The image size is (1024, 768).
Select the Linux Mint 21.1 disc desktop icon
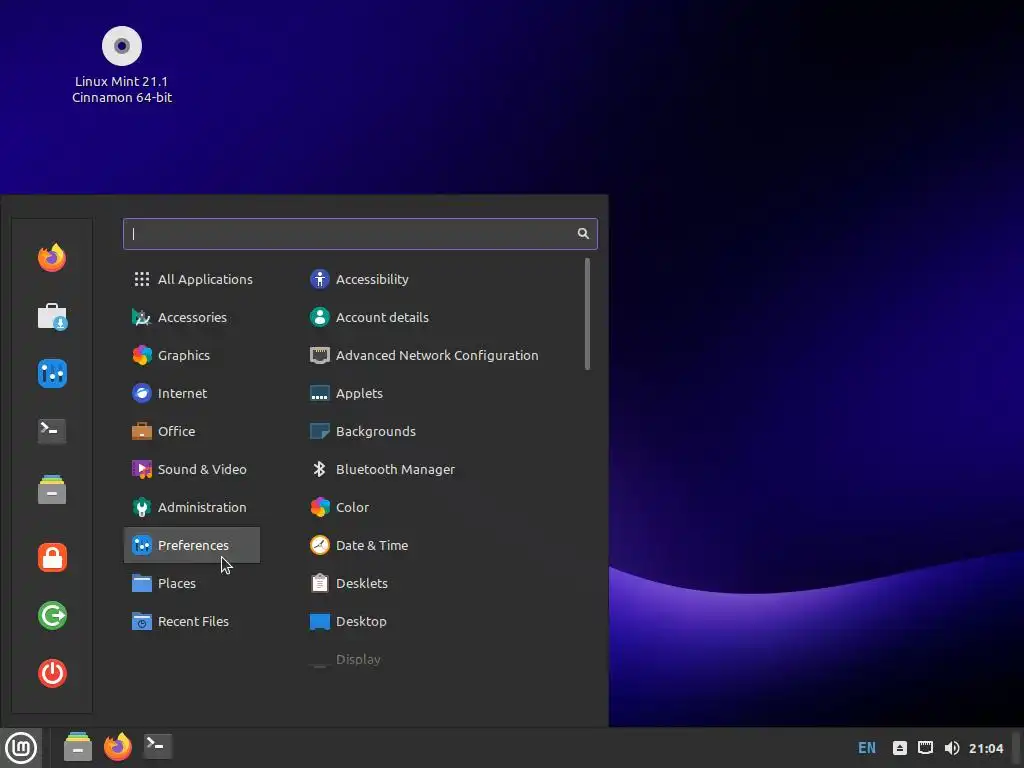pyautogui.click(x=122, y=65)
